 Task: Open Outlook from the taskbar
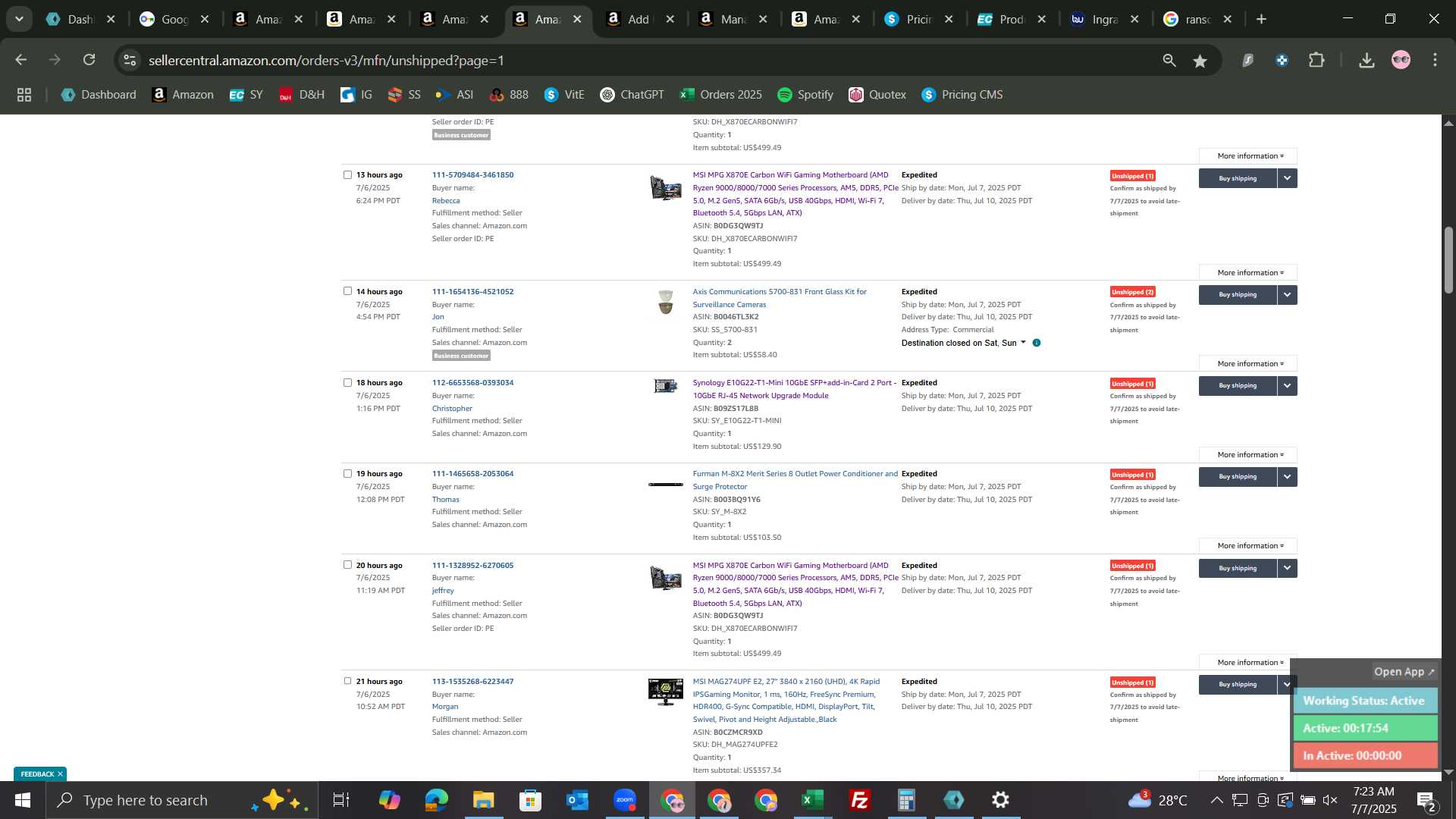pos(577,800)
